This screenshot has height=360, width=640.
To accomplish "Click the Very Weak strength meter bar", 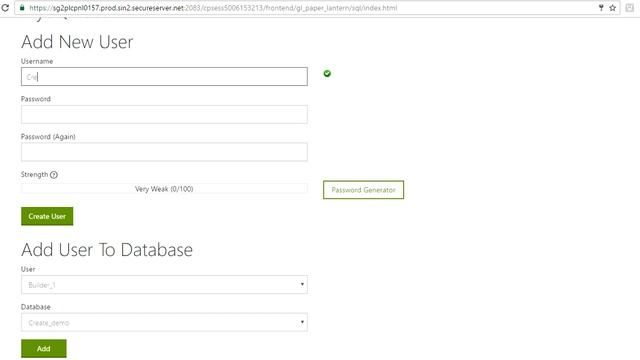I will point(164,189).
